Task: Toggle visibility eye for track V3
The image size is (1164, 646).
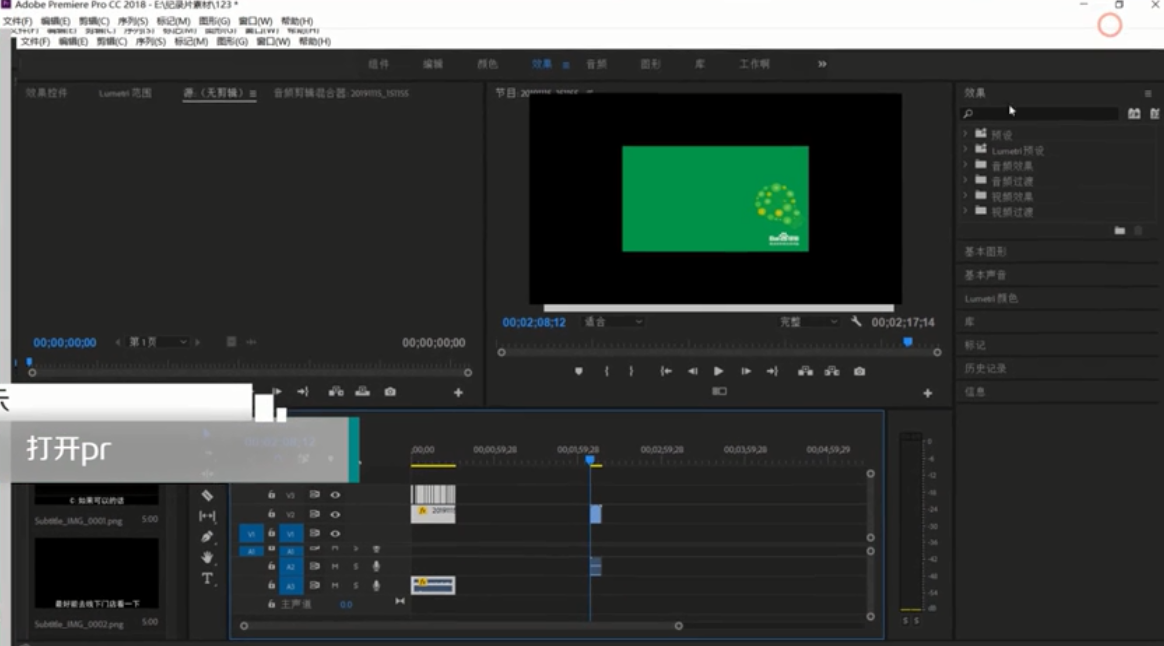Action: click(x=336, y=495)
